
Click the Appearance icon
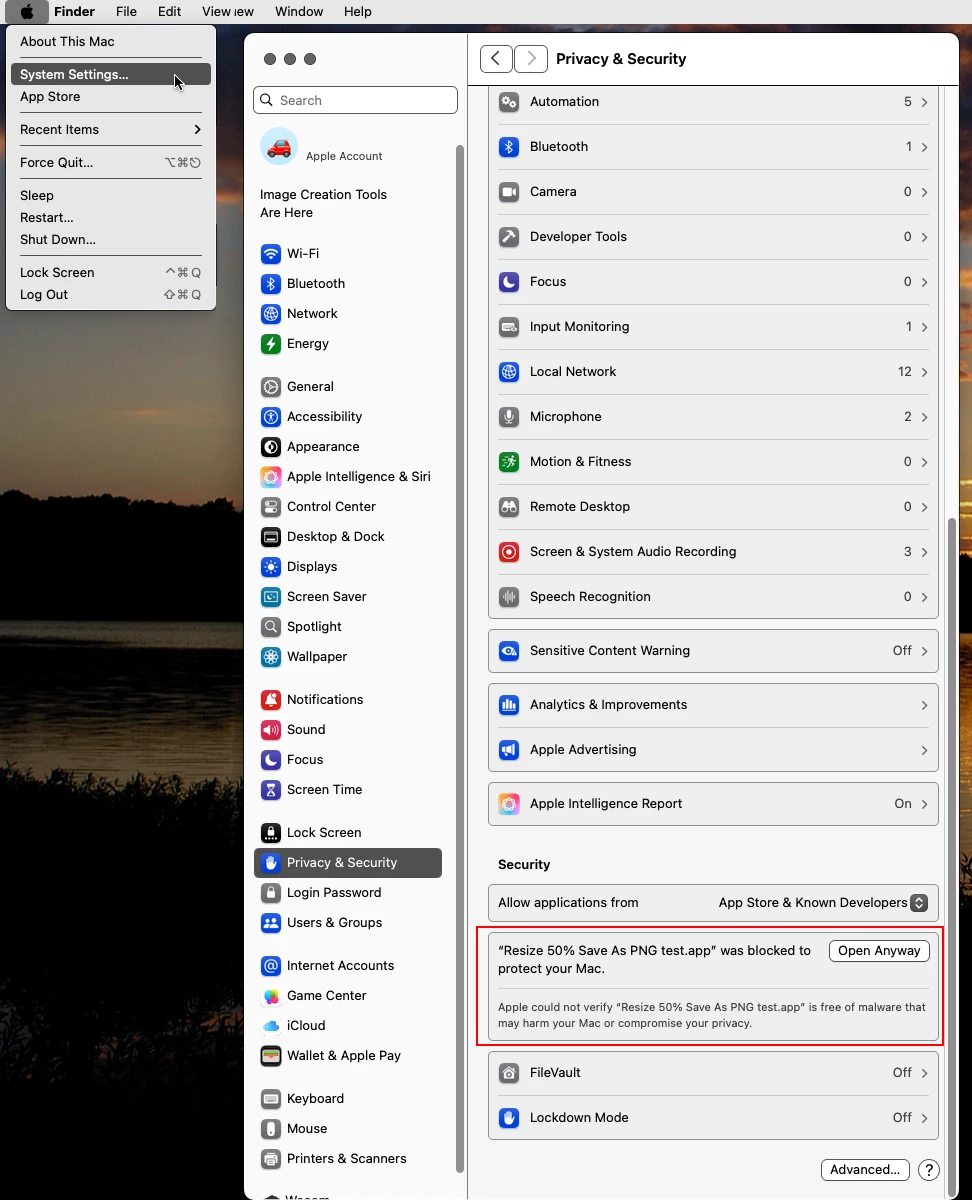[x=271, y=446]
